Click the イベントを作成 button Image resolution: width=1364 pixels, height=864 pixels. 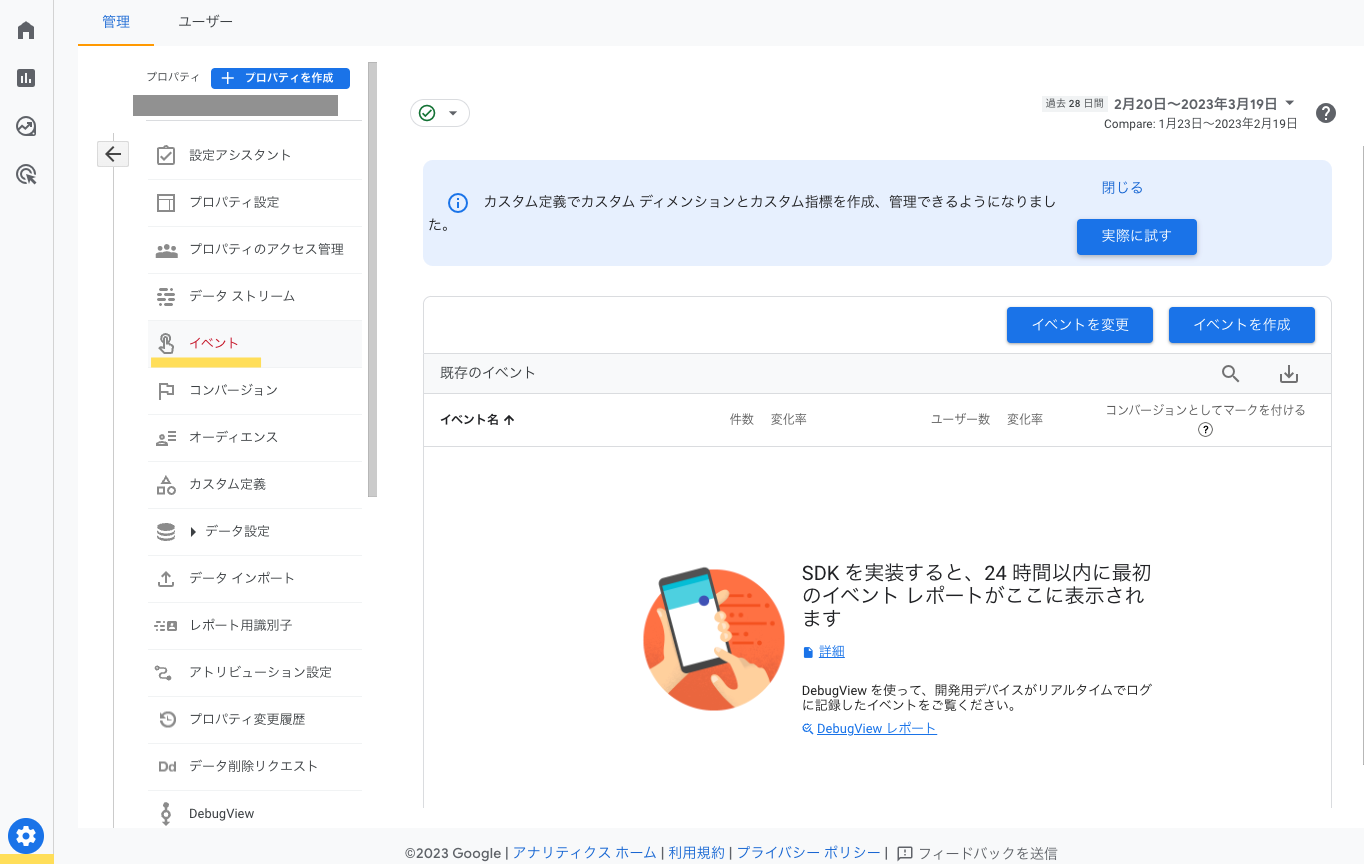[x=1242, y=325]
